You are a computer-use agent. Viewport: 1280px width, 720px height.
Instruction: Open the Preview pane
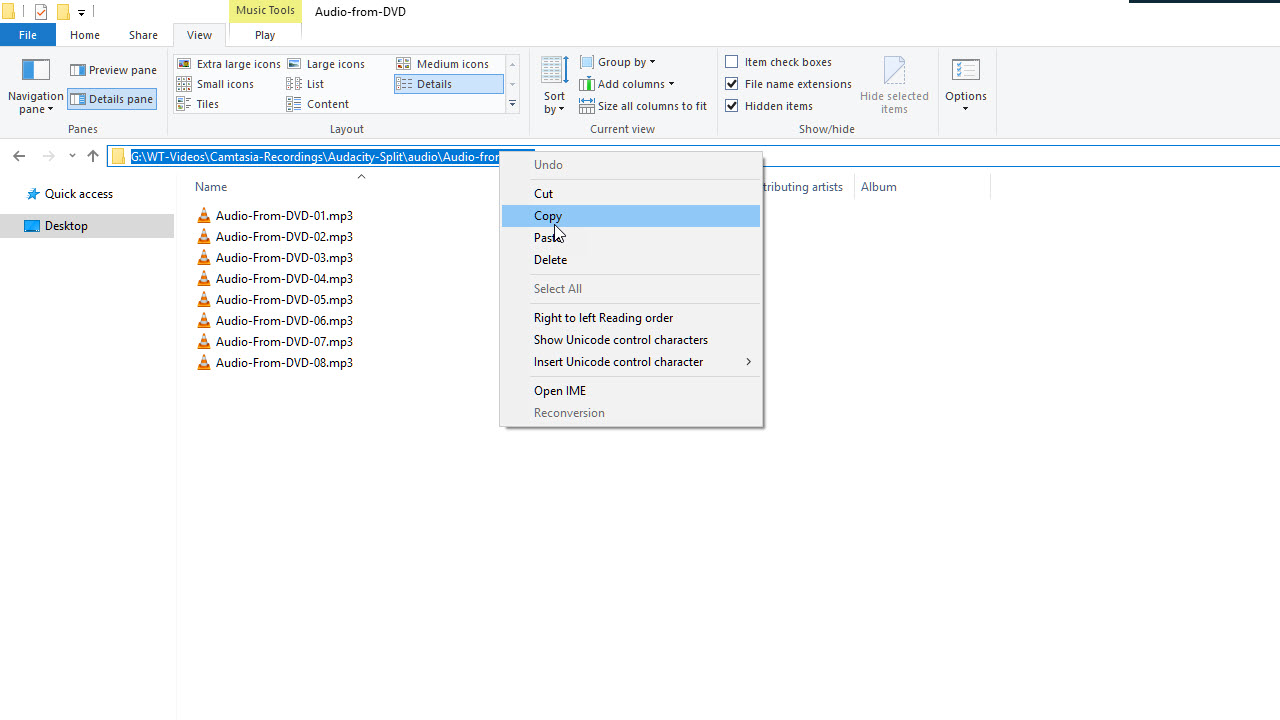(x=113, y=69)
